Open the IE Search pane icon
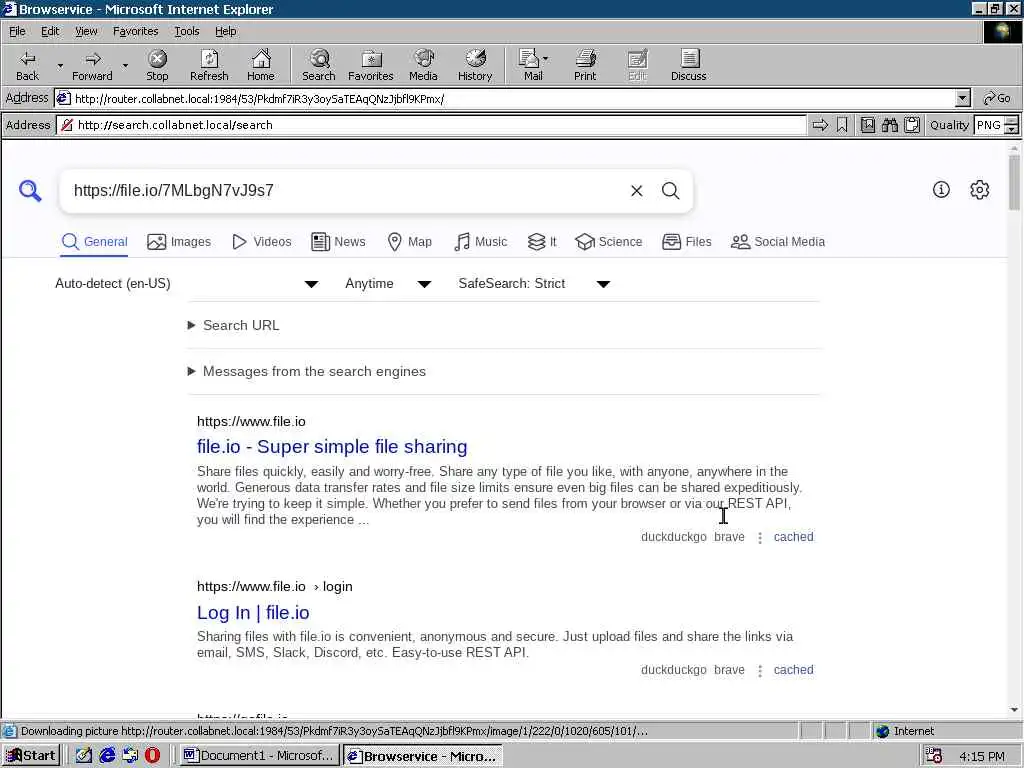This screenshot has width=1024, height=768. [x=319, y=65]
